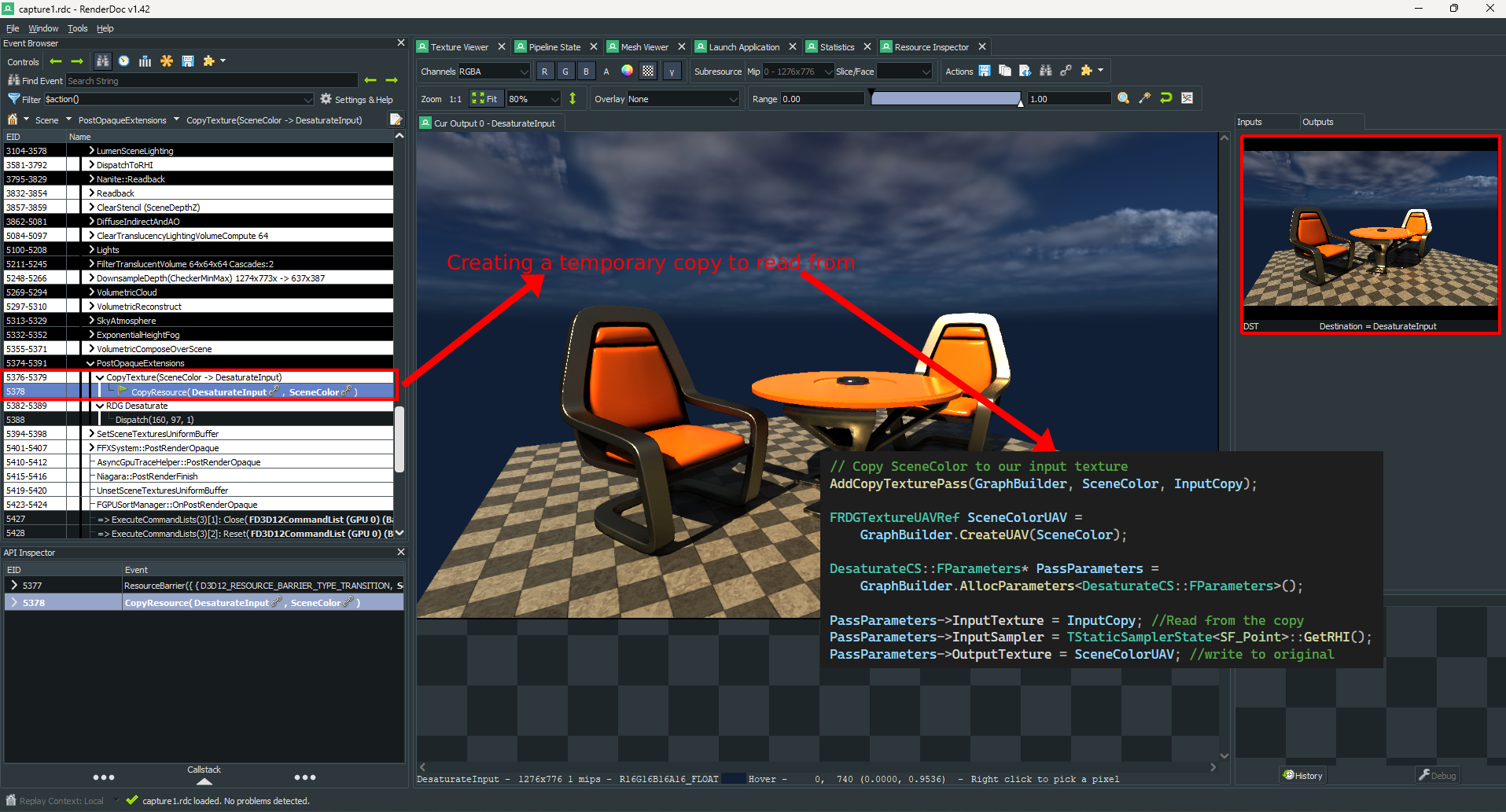Click the magnifier auto-fit range icon
Image resolution: width=1506 pixels, height=812 pixels.
[1124, 98]
